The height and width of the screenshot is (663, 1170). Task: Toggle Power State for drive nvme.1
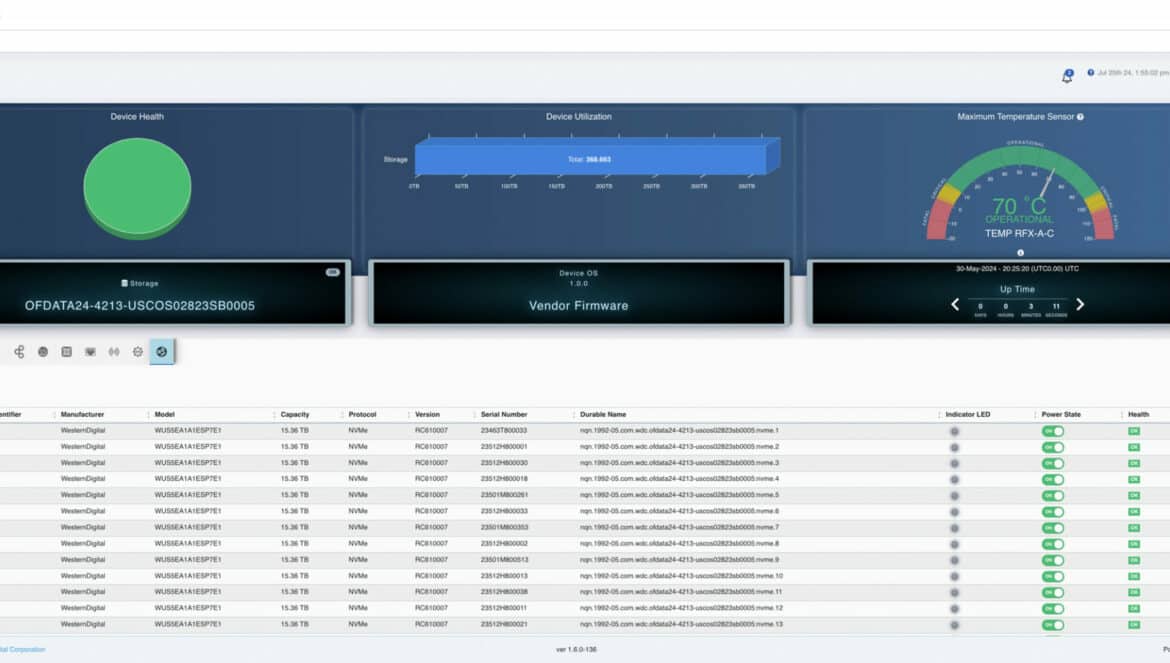1053,431
